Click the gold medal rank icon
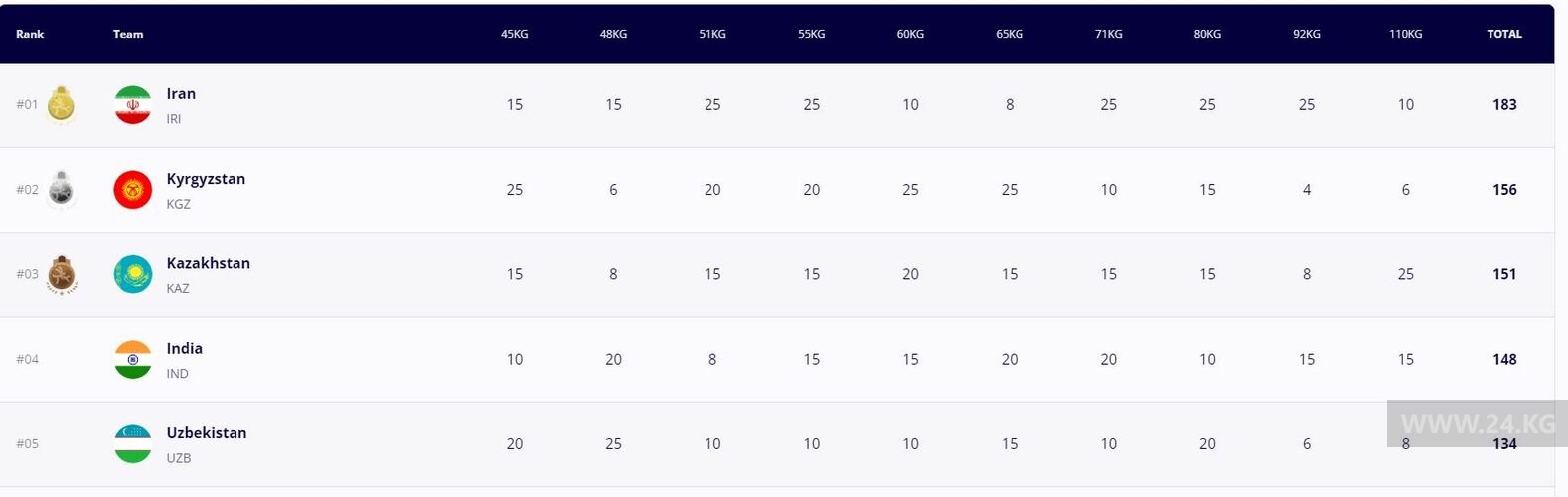The height and width of the screenshot is (497, 1568). point(62,104)
